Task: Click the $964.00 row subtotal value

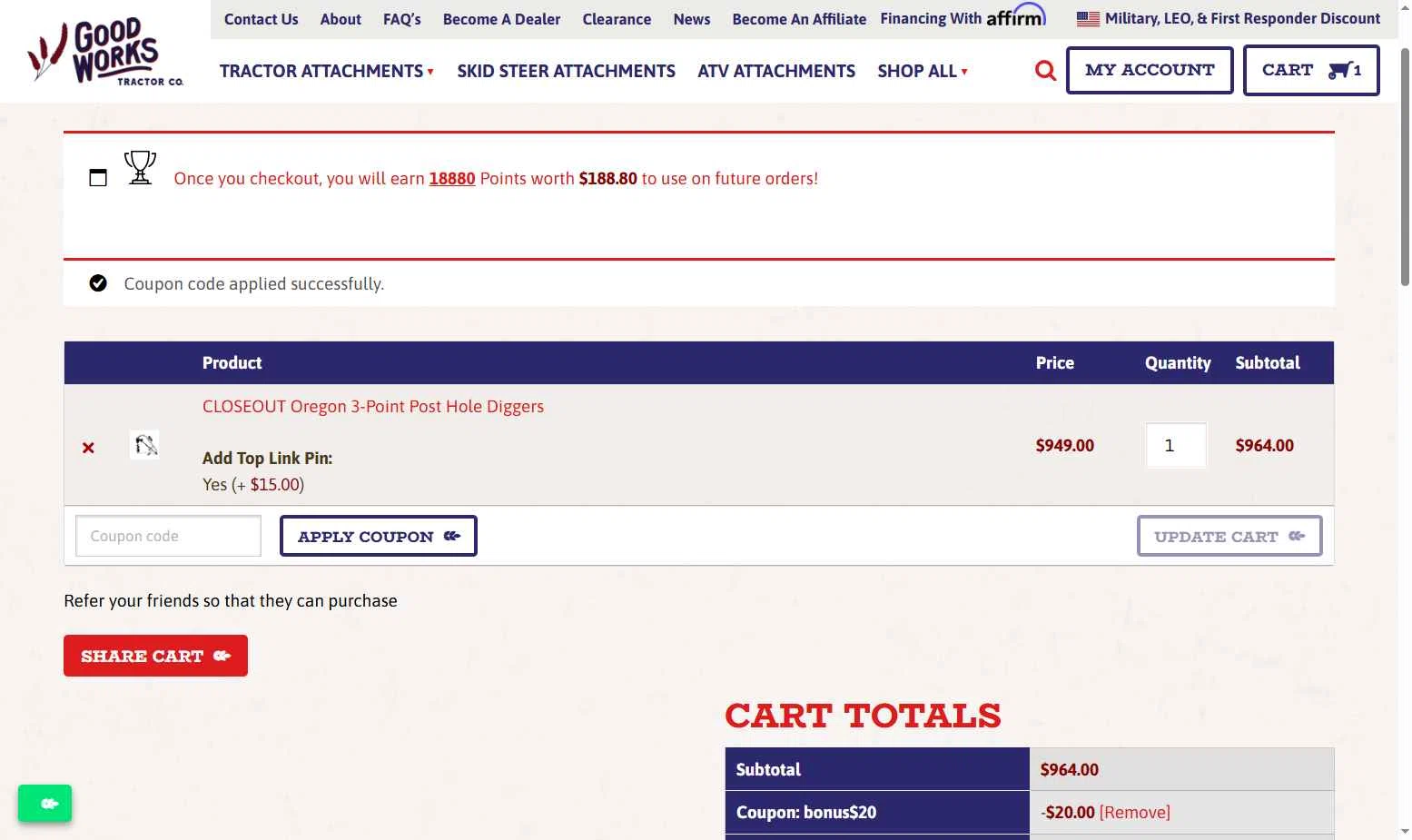Action: click(x=1265, y=445)
